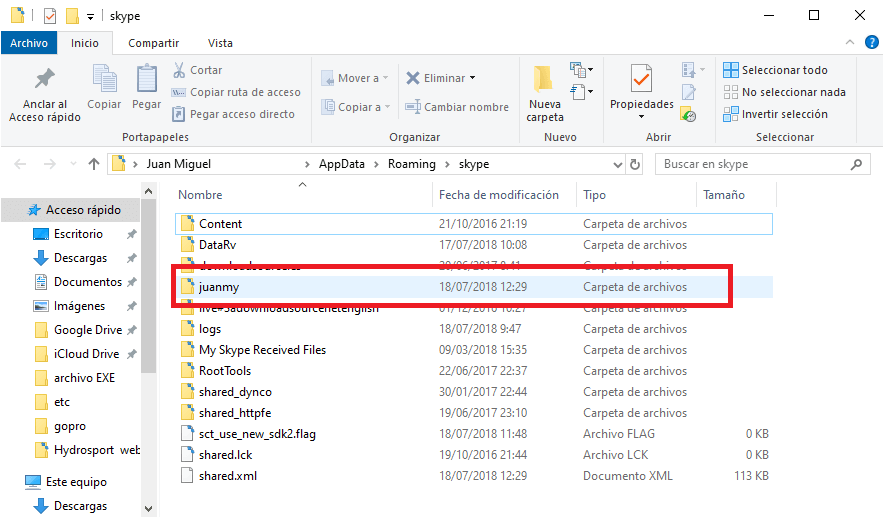The image size is (884, 518).
Task: Switch to the Inicio ribbon tab
Action: [x=85, y=43]
